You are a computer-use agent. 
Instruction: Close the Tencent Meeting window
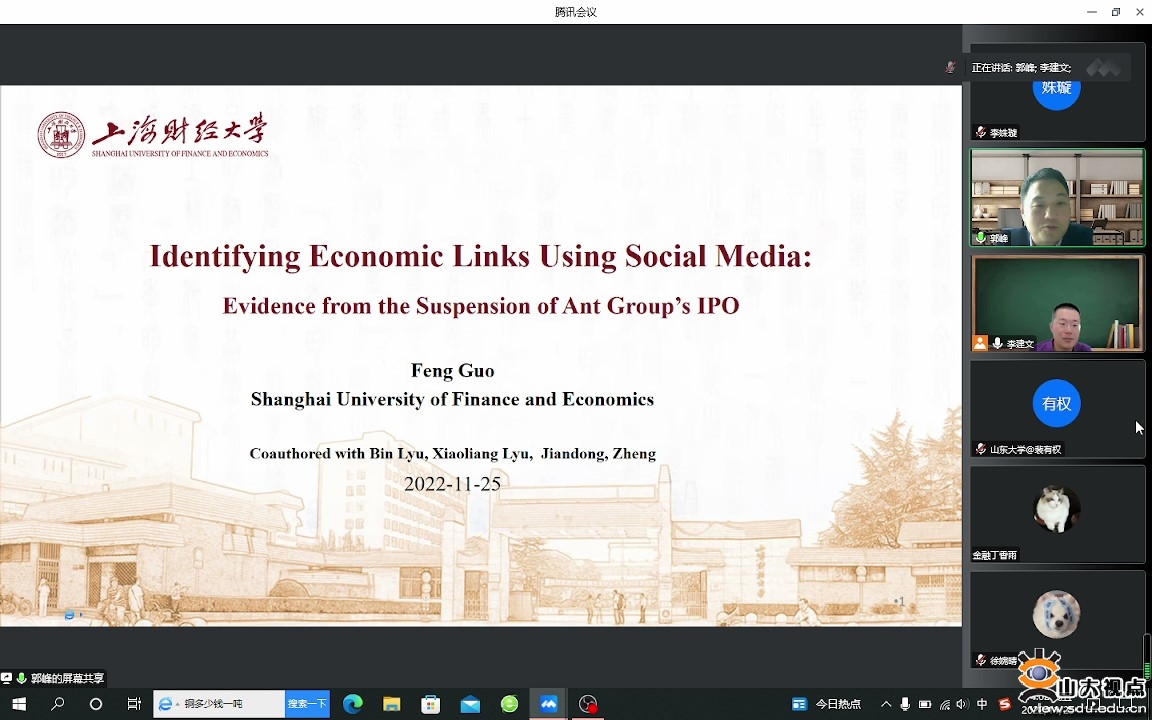pyautogui.click(x=1140, y=12)
